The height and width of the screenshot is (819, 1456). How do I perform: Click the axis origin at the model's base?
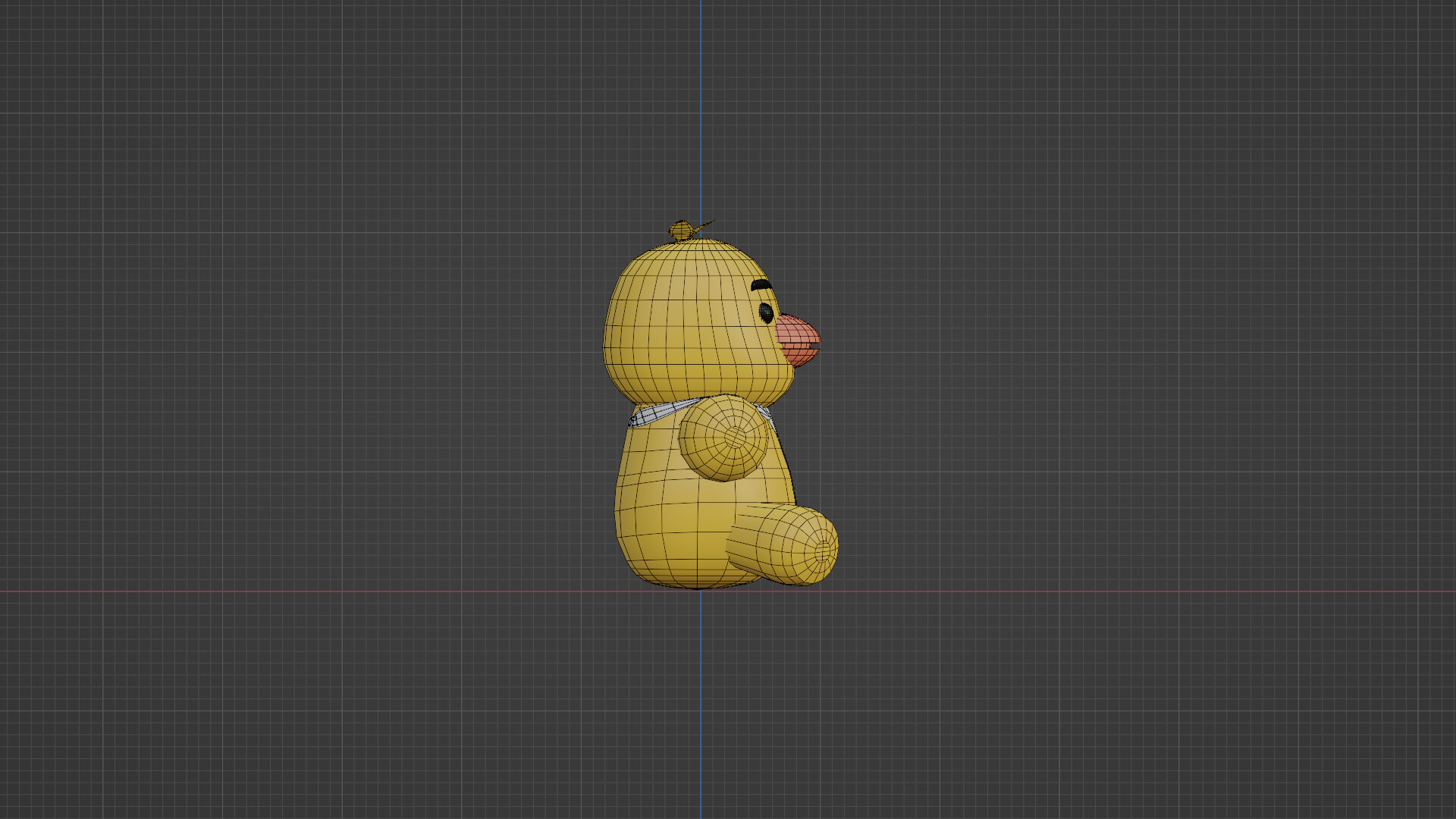701,591
